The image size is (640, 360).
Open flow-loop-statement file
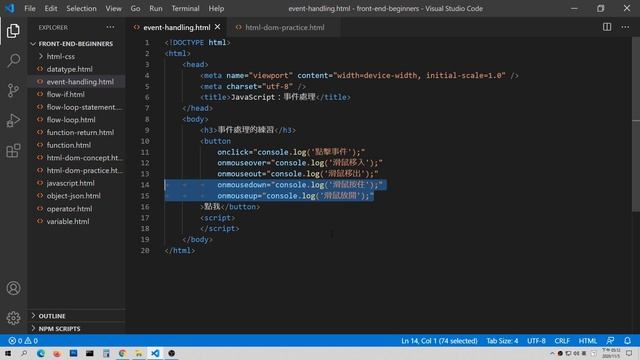[x=84, y=107]
